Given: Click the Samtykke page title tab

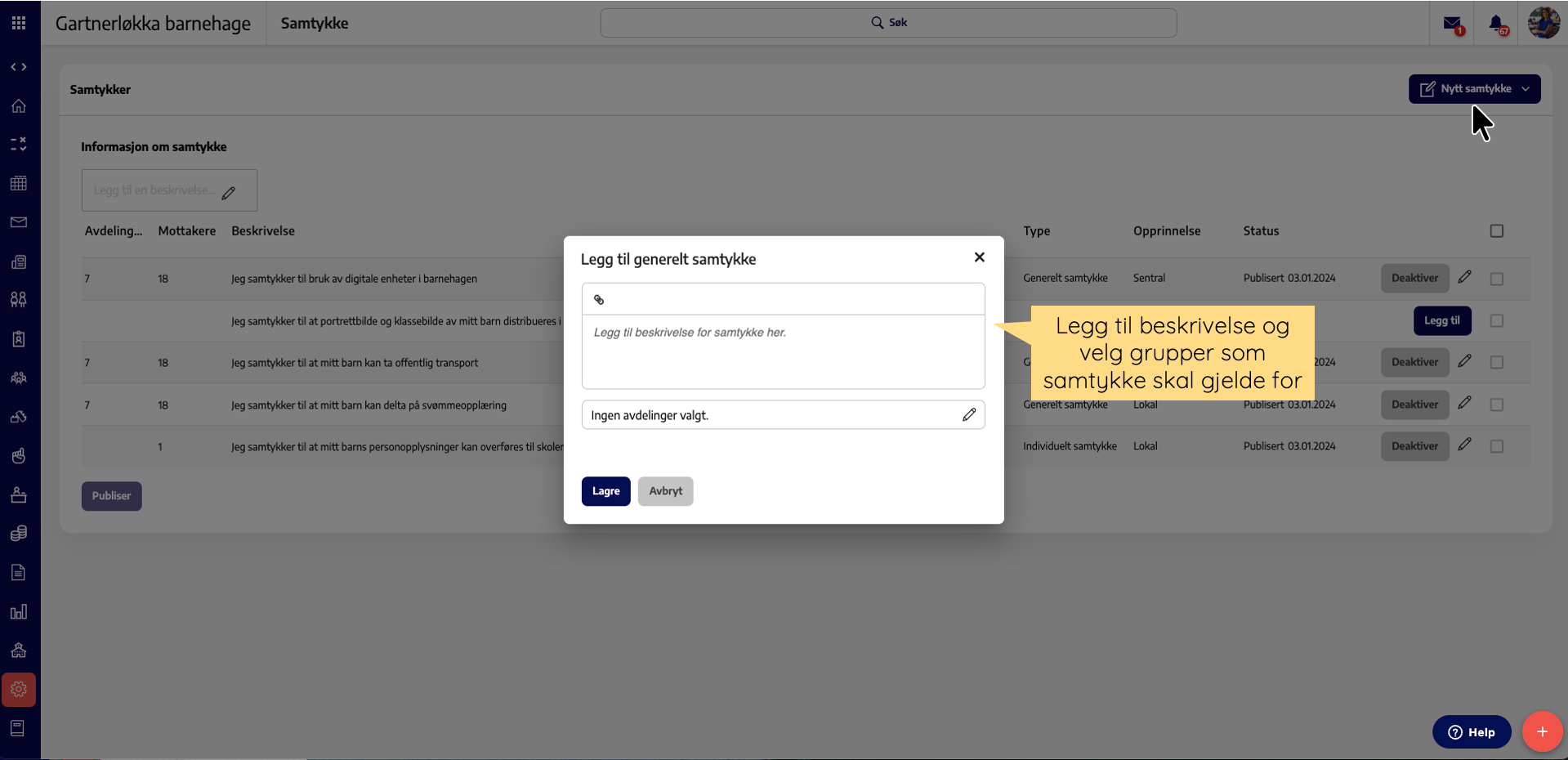Looking at the screenshot, I should 315,24.
